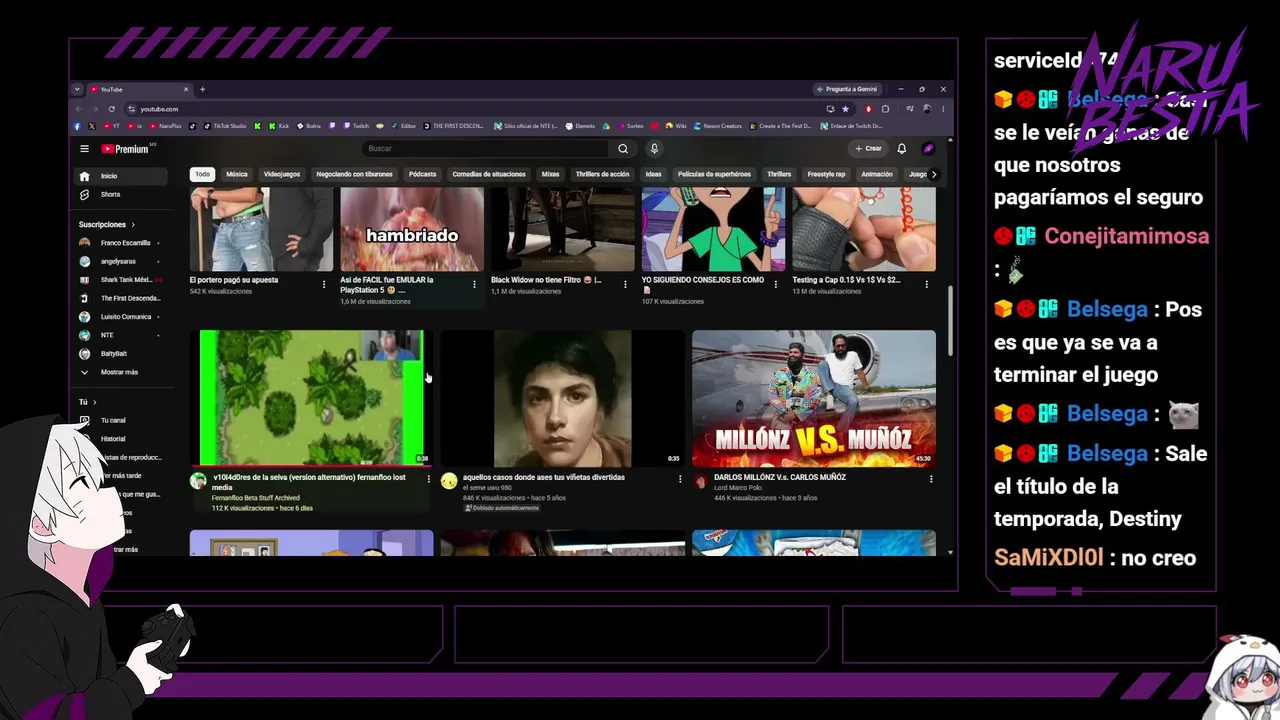Open the hambriado video thumbnail
Viewport: 1280px width, 720px height.
coord(412,229)
